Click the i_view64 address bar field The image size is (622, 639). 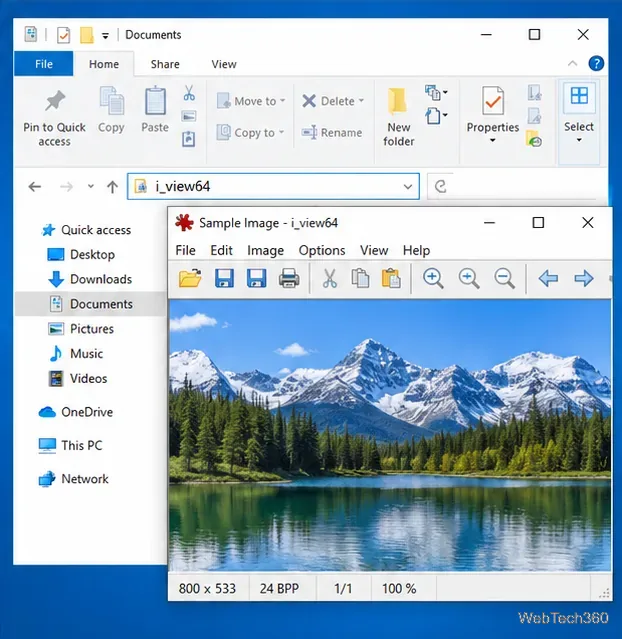click(273, 187)
